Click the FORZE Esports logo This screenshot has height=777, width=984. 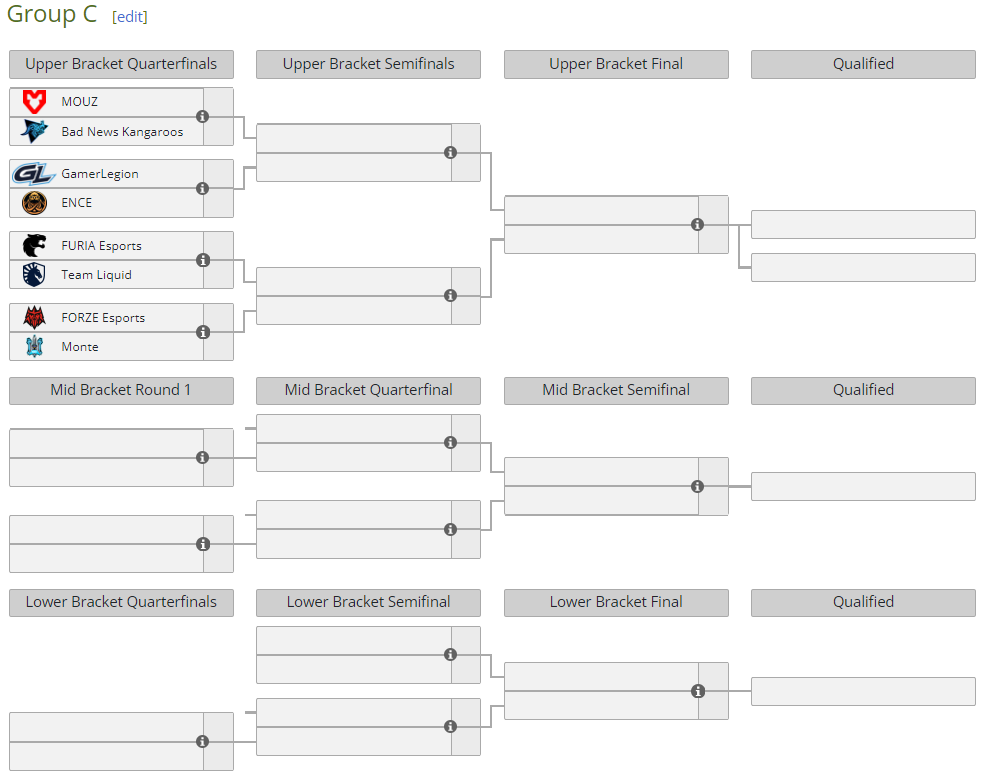(x=34, y=317)
